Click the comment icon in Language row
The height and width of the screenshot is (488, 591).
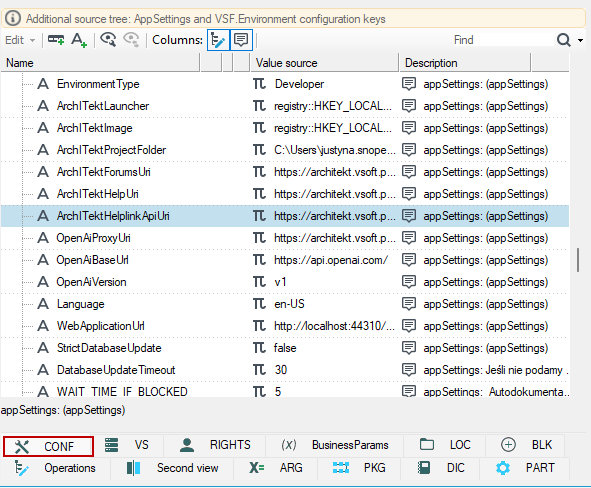409,304
